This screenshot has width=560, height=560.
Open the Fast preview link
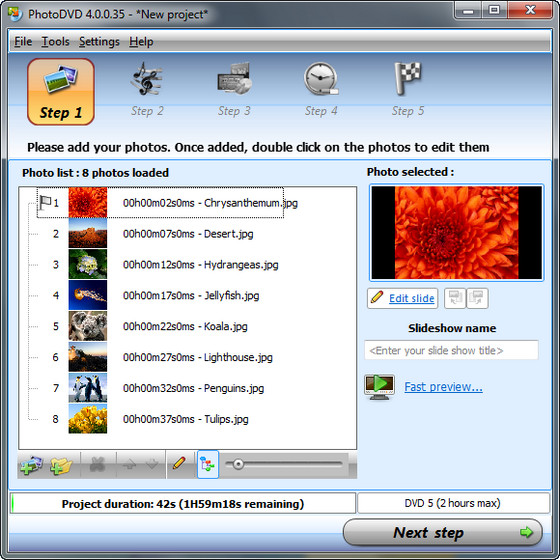443,387
